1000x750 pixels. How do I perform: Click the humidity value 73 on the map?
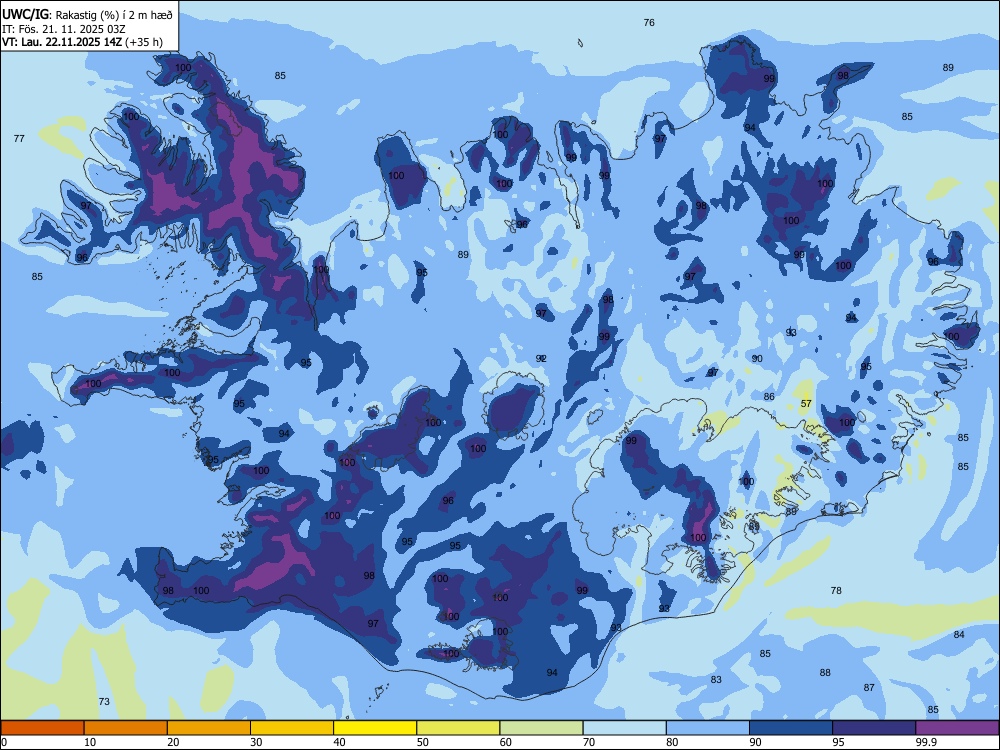(x=104, y=702)
